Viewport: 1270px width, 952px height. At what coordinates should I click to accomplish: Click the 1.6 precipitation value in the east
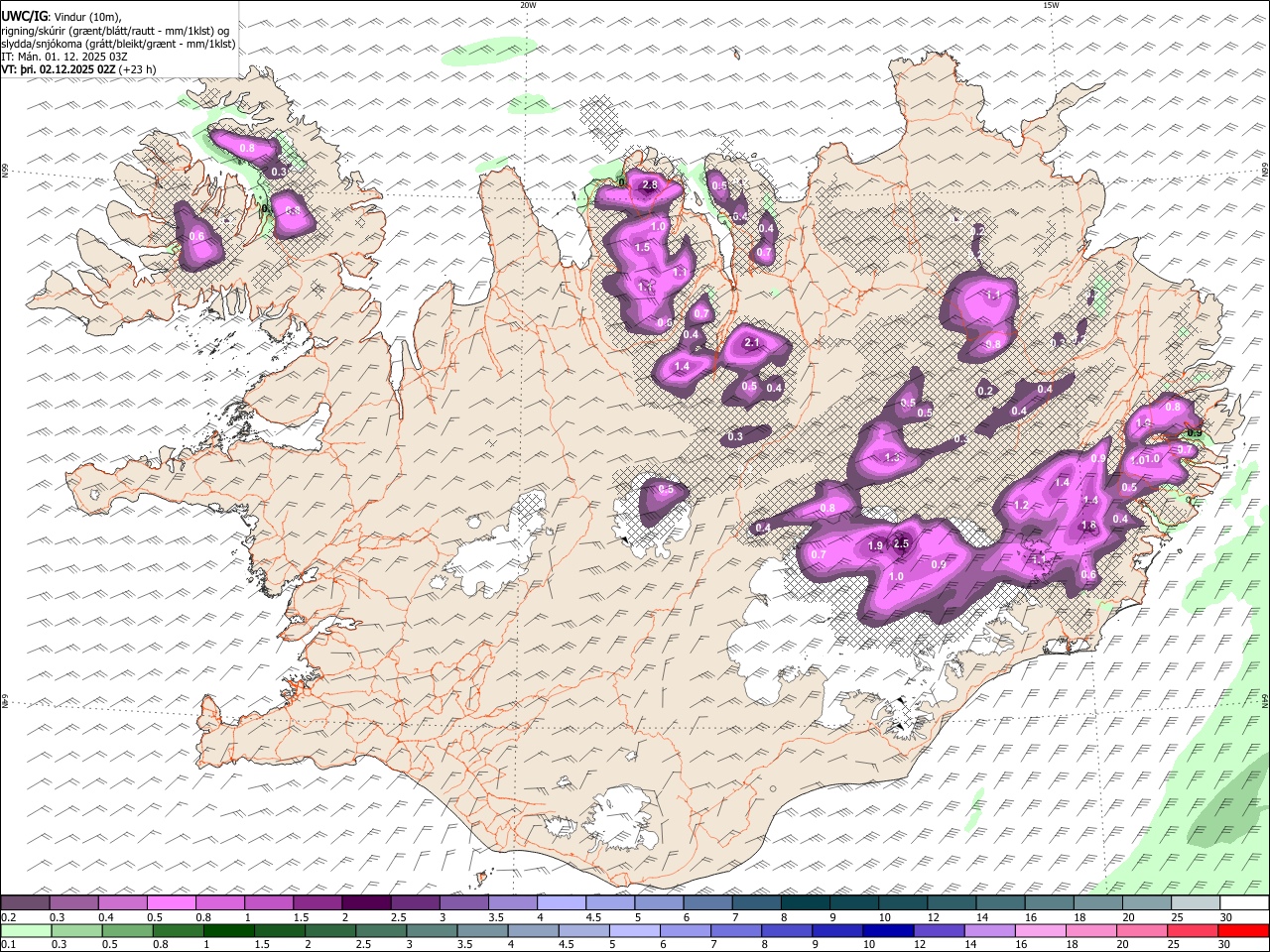[1088, 526]
